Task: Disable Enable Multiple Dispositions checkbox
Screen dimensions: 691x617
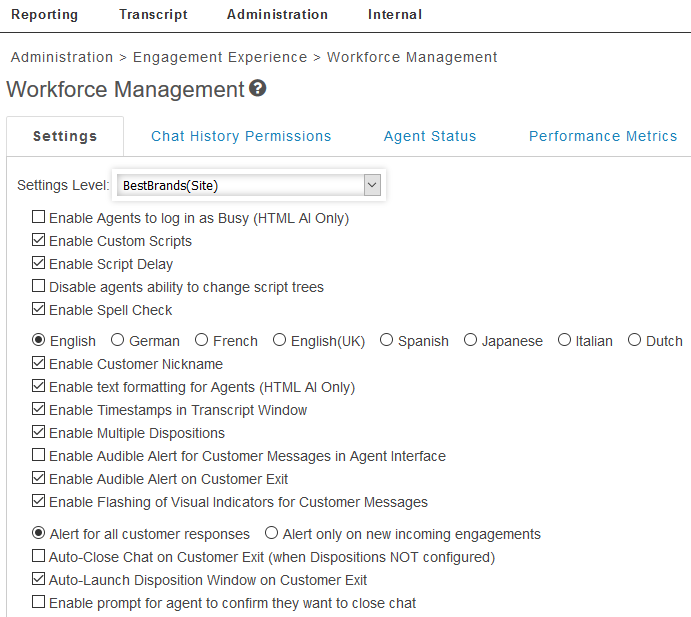Action: pos(39,432)
